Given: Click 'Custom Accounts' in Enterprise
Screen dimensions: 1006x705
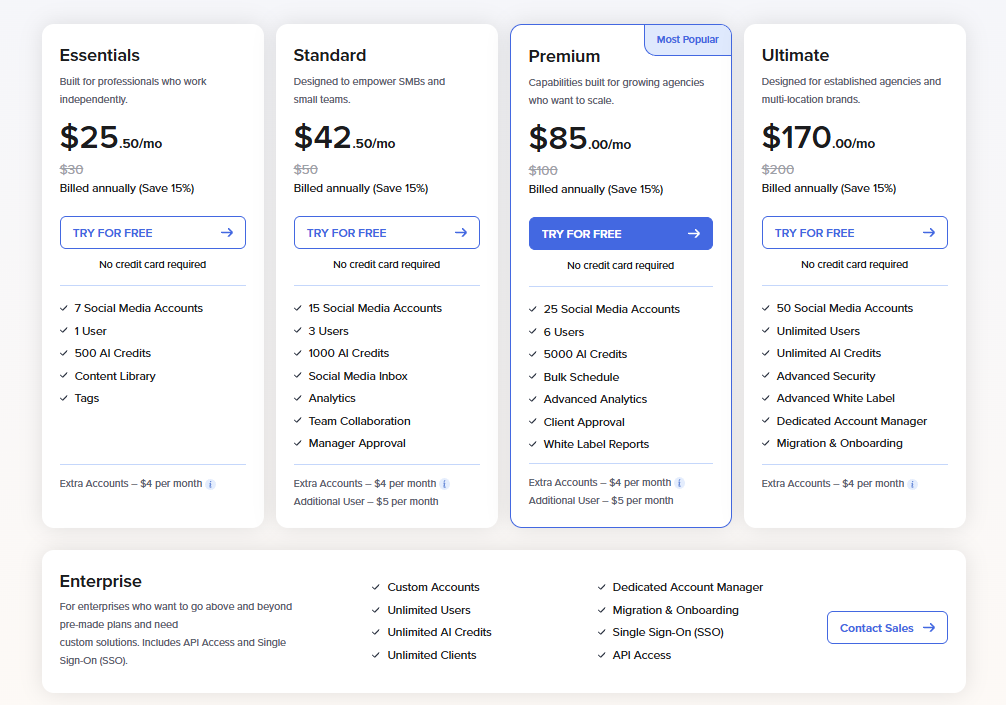Looking at the screenshot, I should click(433, 588).
